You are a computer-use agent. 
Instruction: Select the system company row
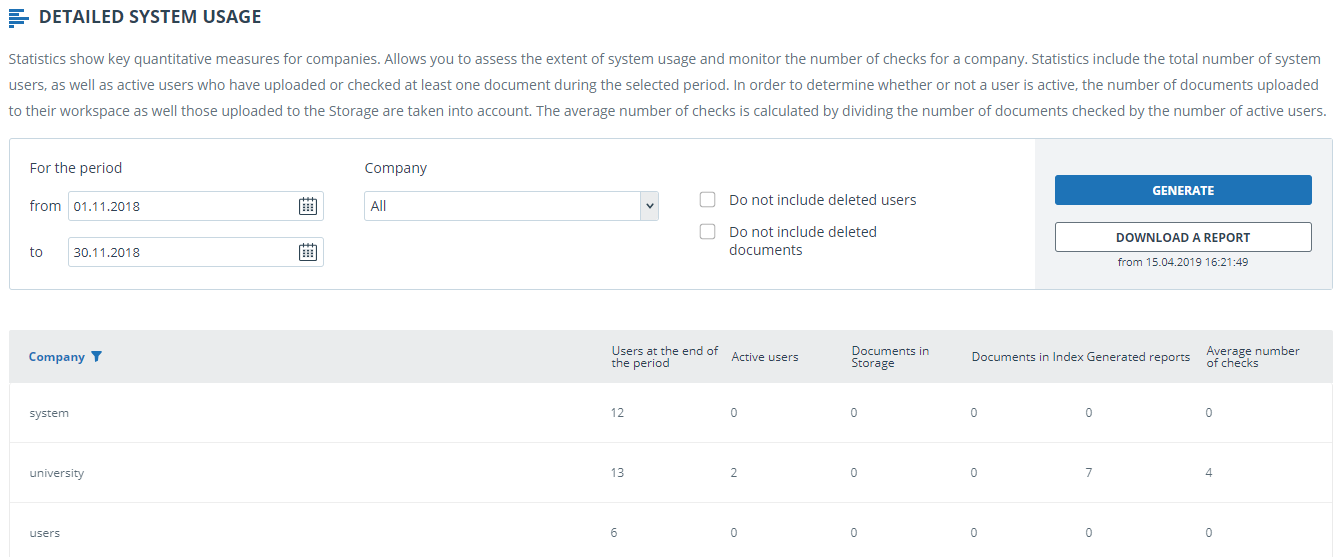point(671,413)
